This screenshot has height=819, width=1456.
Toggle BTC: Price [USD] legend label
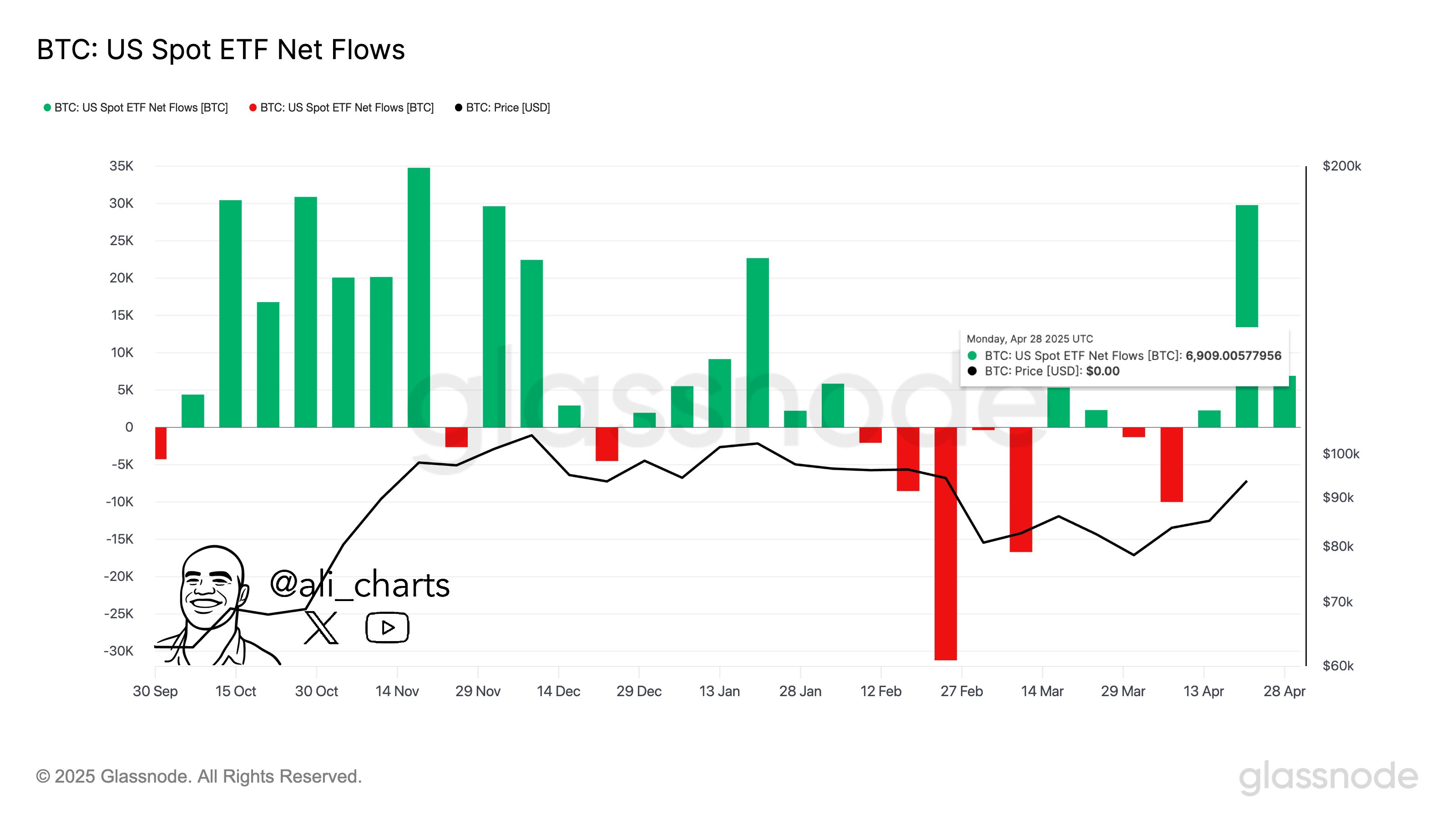pos(508,107)
